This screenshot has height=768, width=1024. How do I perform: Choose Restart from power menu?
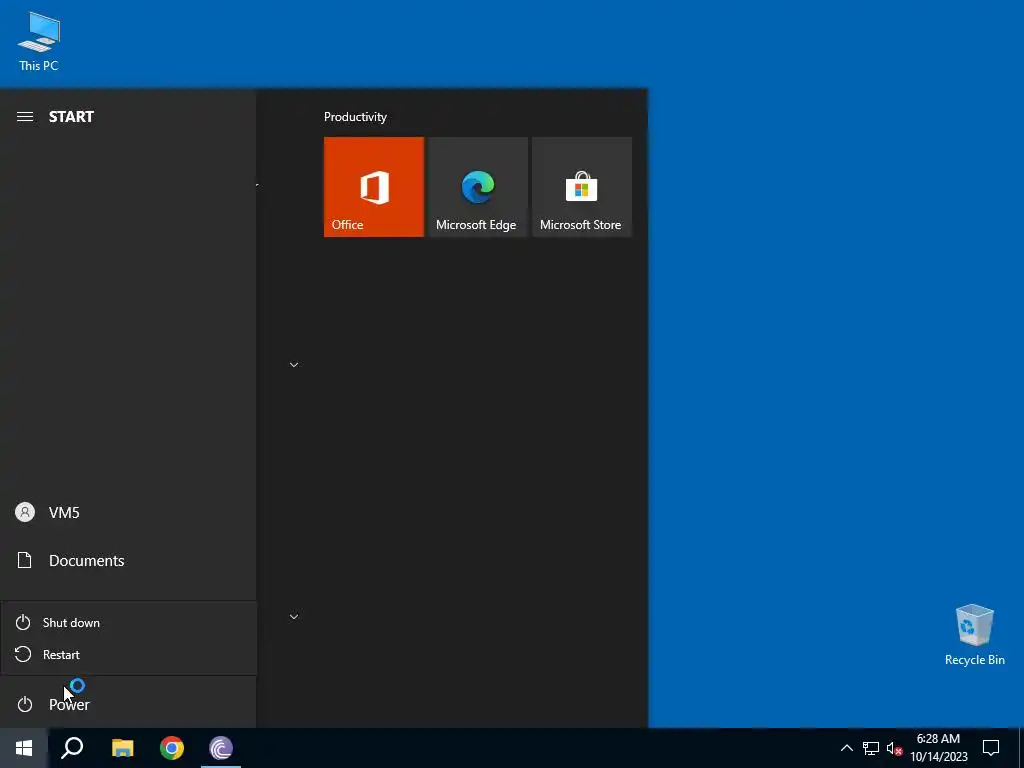129,654
